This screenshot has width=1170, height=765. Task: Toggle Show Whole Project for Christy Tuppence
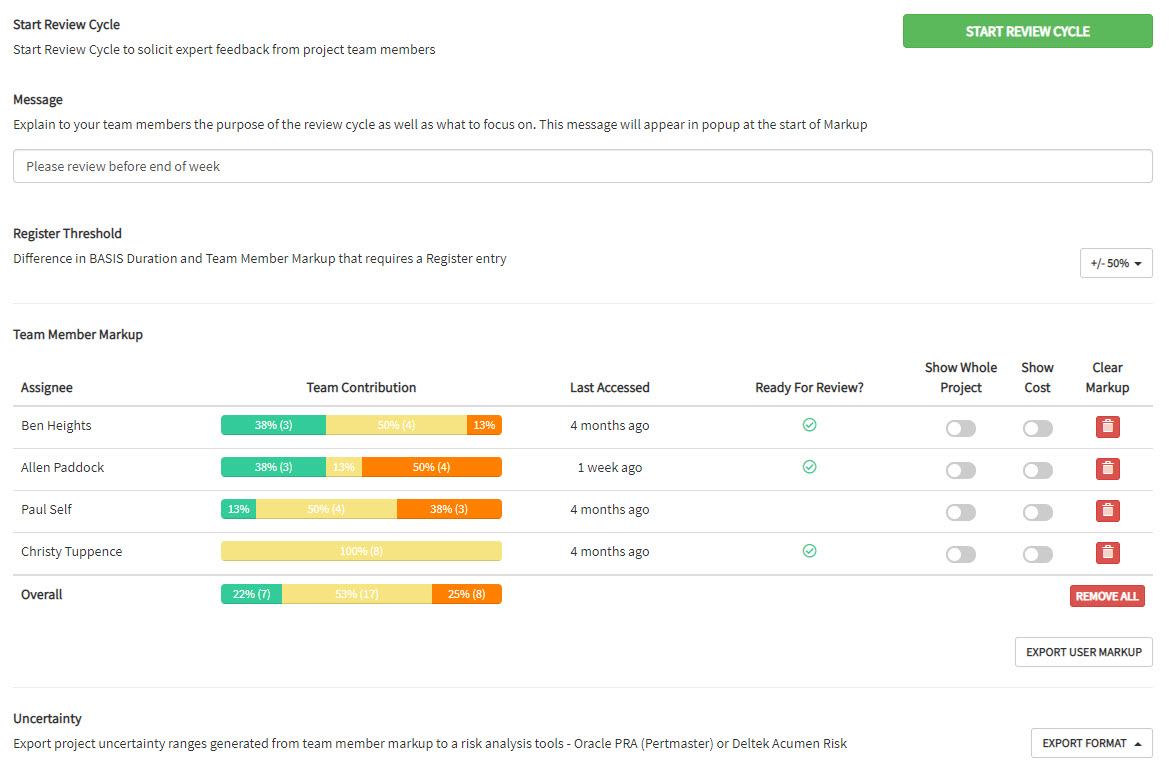click(x=960, y=552)
